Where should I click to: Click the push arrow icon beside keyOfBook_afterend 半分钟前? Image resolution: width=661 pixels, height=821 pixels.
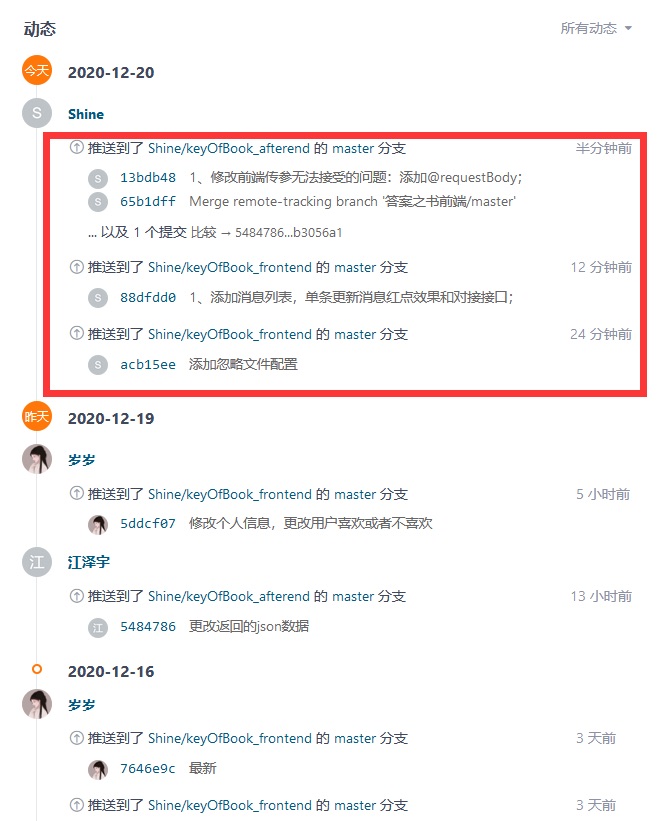(76, 148)
